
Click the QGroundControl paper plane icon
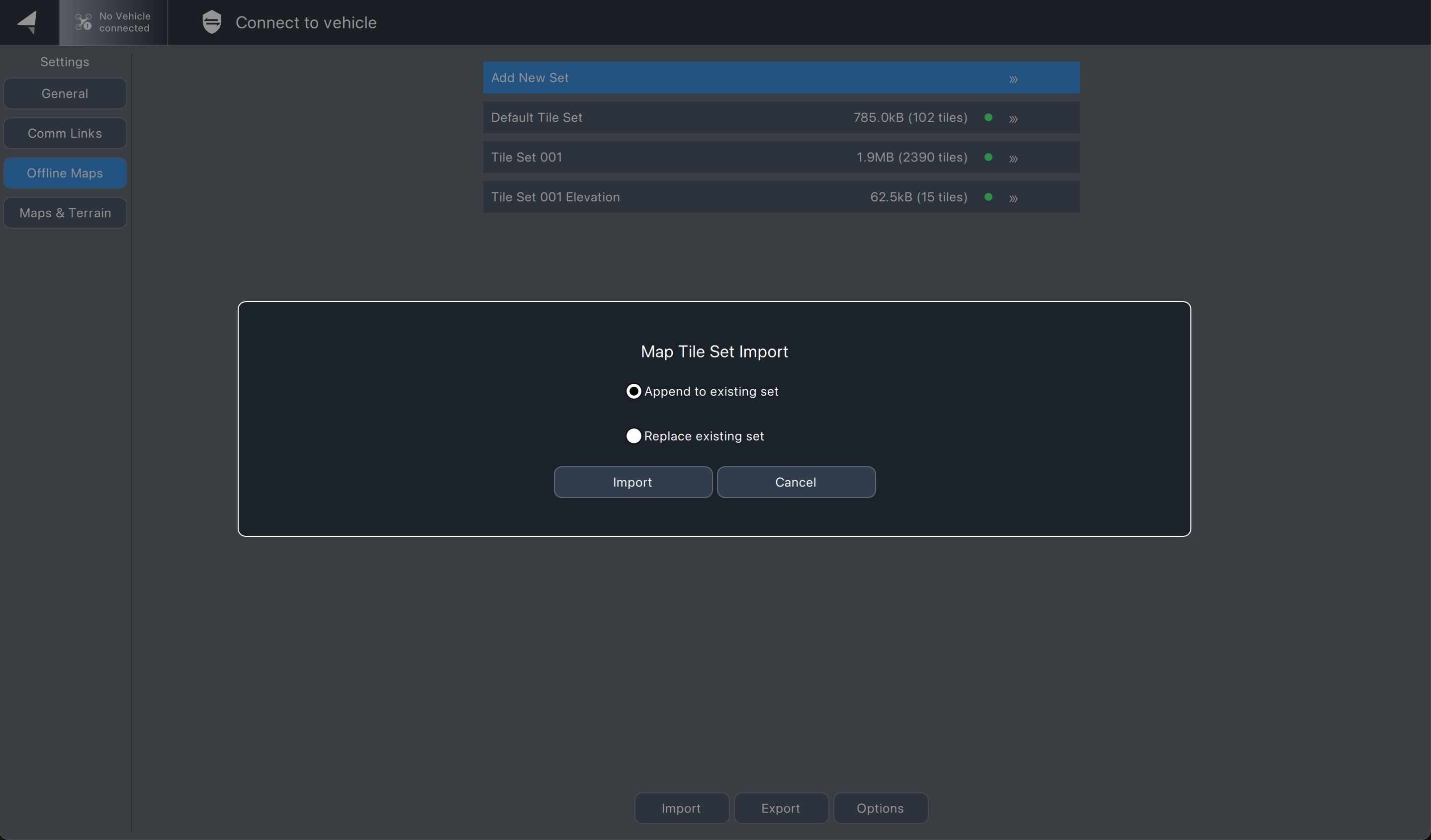(x=27, y=22)
